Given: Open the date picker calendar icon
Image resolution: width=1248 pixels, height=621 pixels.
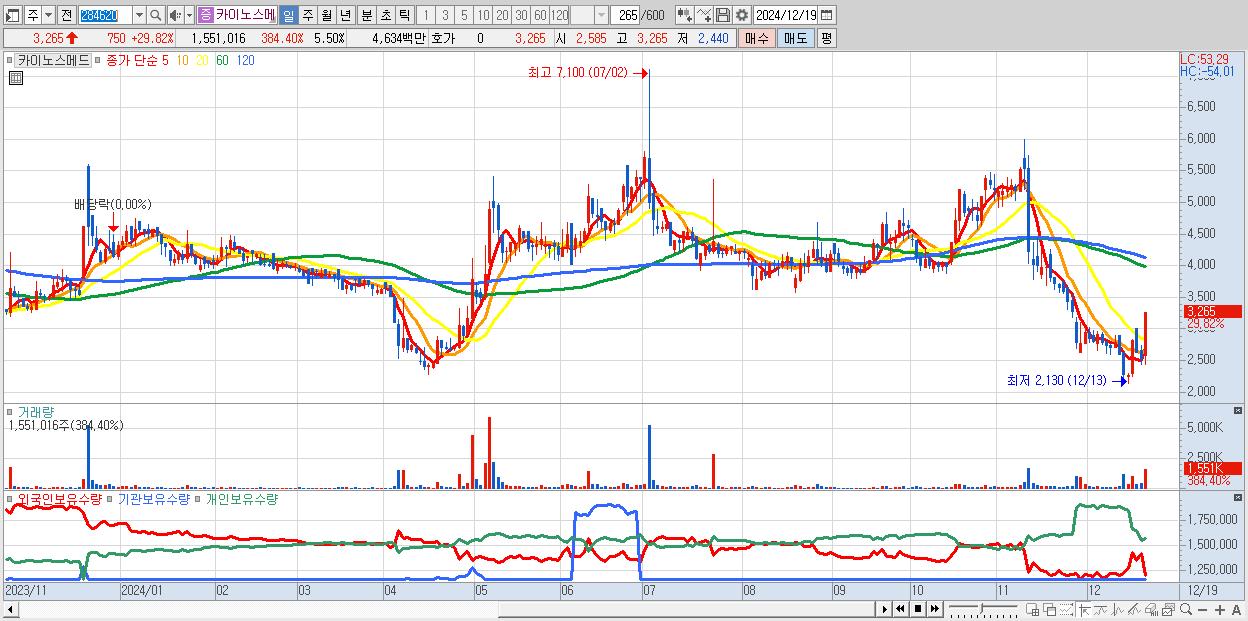Looking at the screenshot, I should [826, 15].
